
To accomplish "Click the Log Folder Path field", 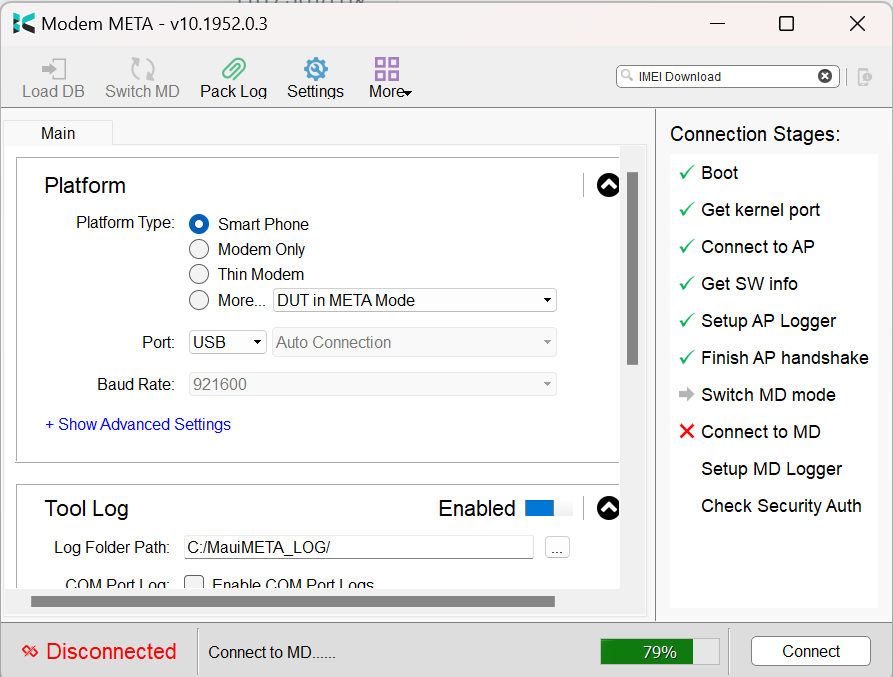I will point(358,547).
